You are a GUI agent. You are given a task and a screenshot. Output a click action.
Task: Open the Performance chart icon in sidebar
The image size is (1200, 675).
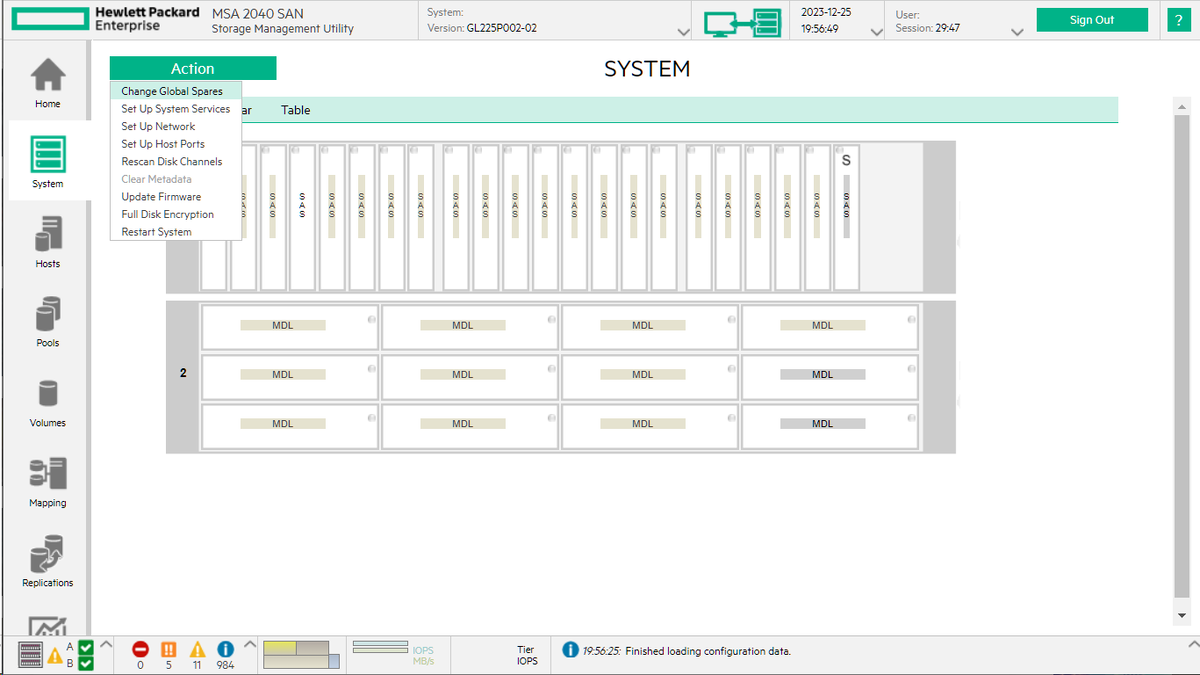(48, 626)
